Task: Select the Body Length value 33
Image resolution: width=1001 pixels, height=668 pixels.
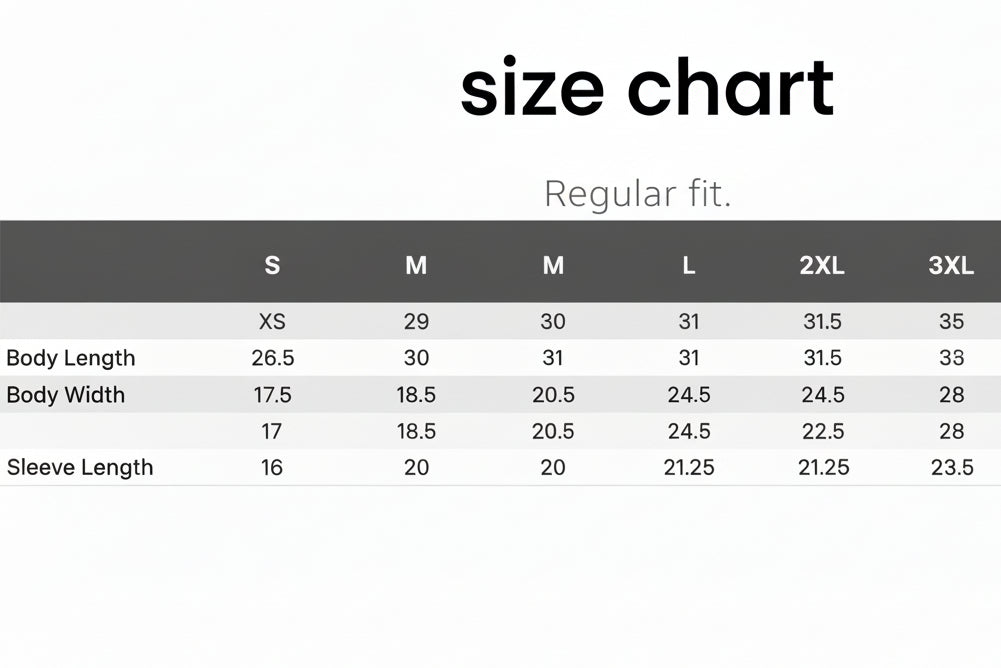Action: (952, 358)
